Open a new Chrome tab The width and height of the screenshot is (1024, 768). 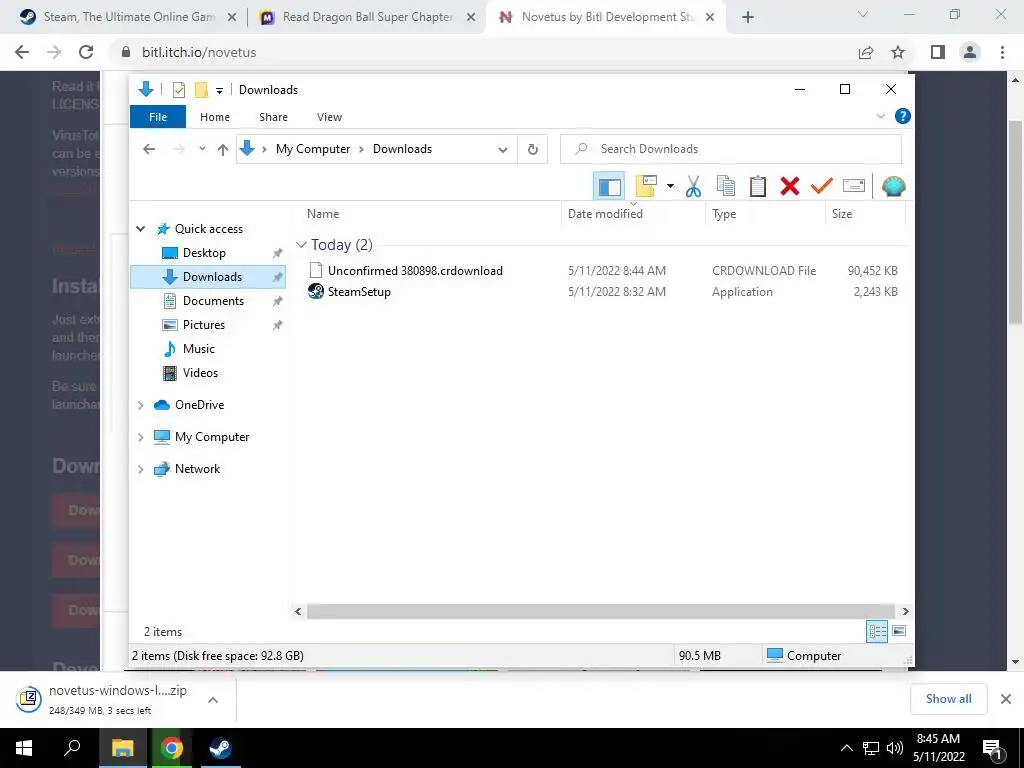tap(748, 18)
